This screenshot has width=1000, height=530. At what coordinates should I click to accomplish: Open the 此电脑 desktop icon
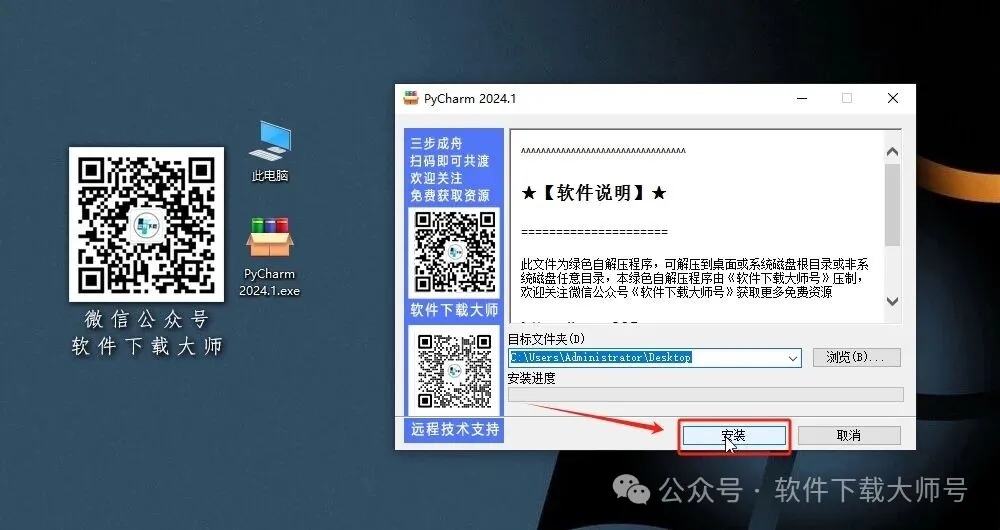(x=270, y=152)
